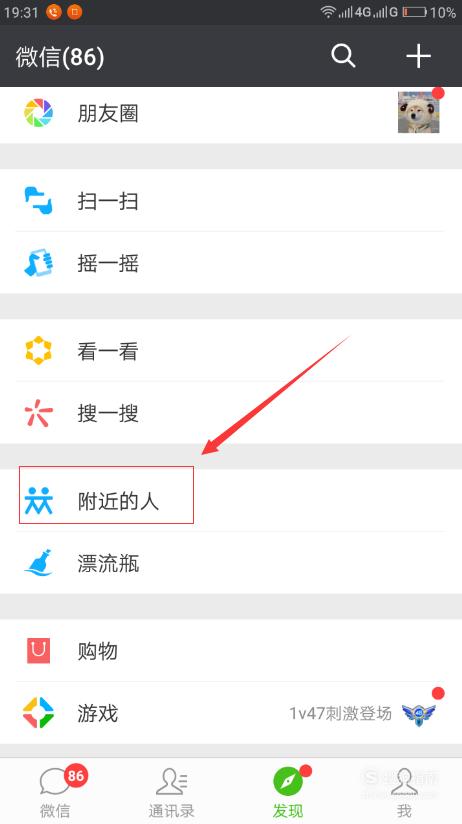Open the 附近的人 entry

tap(231, 500)
